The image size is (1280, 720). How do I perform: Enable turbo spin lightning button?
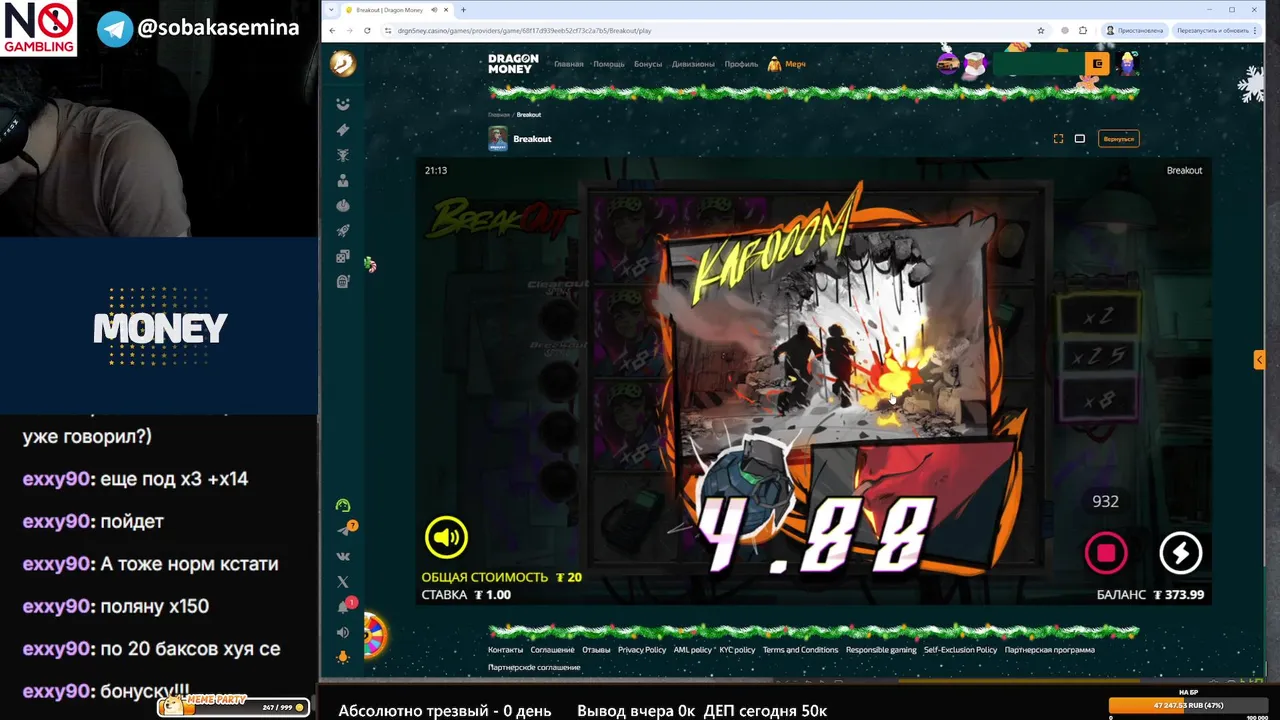1180,553
